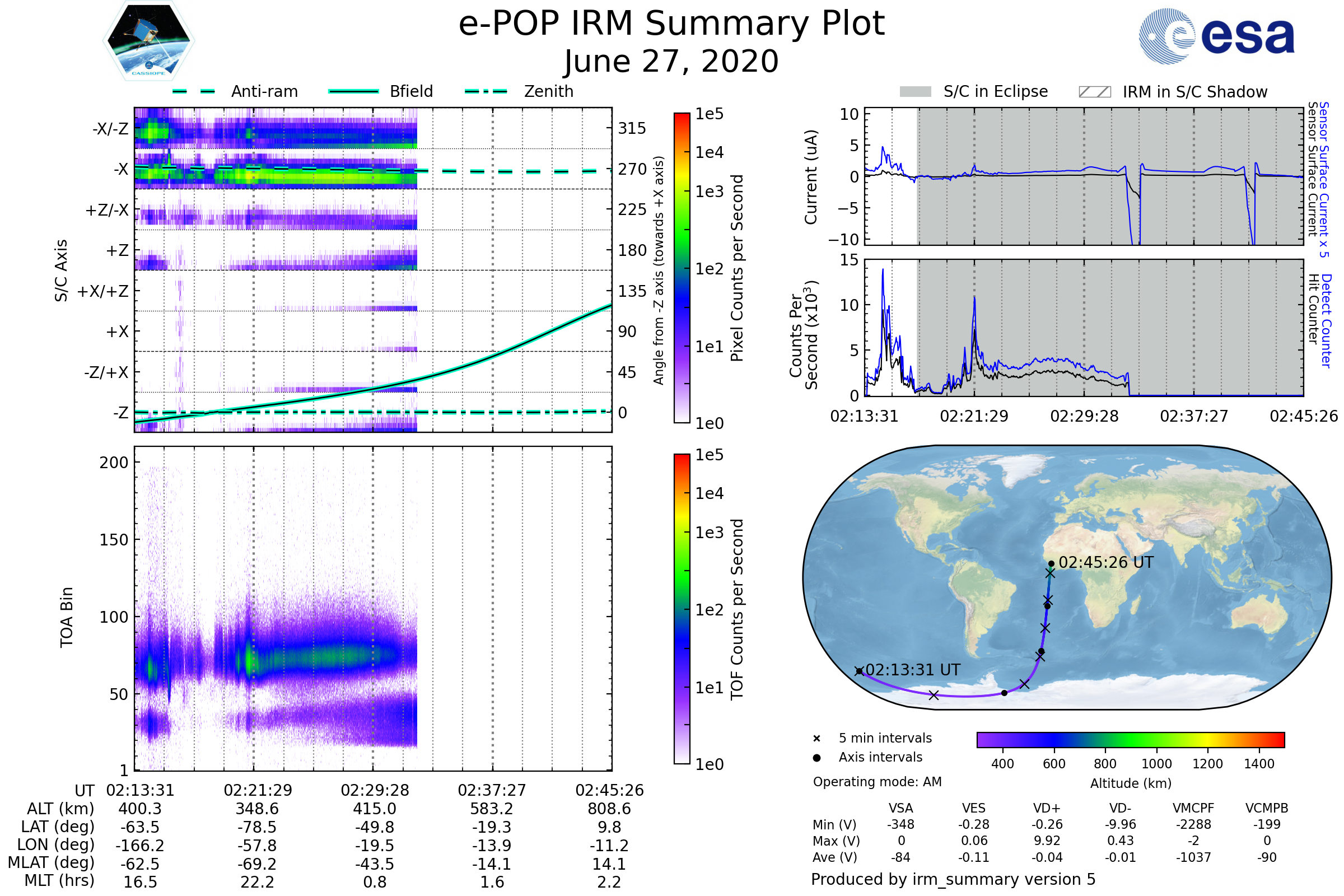Click the 02:13:31 UT map start label
The image size is (1344, 896).
(x=913, y=670)
